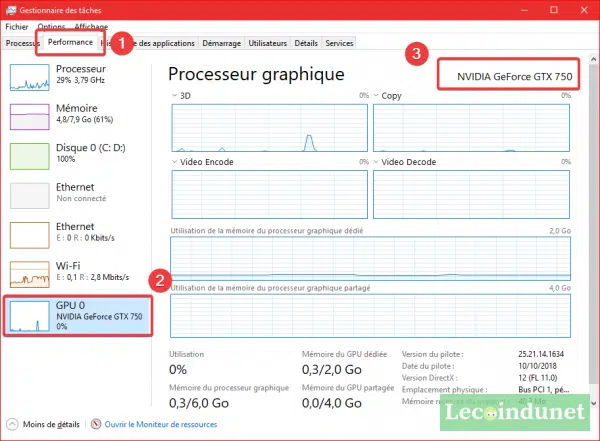Open the Disque 0 (C: D:) thumbnail
This screenshot has height=441, width=600.
click(x=29, y=156)
